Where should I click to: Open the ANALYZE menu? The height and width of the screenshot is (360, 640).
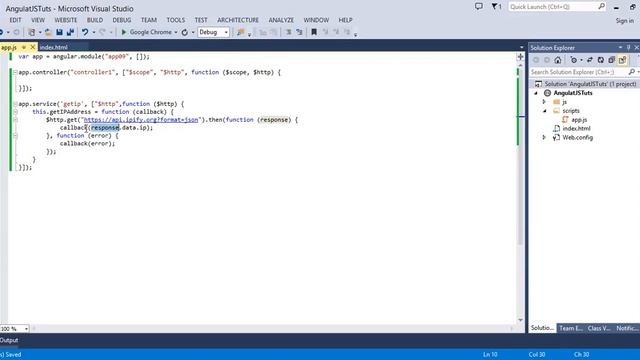click(281, 20)
